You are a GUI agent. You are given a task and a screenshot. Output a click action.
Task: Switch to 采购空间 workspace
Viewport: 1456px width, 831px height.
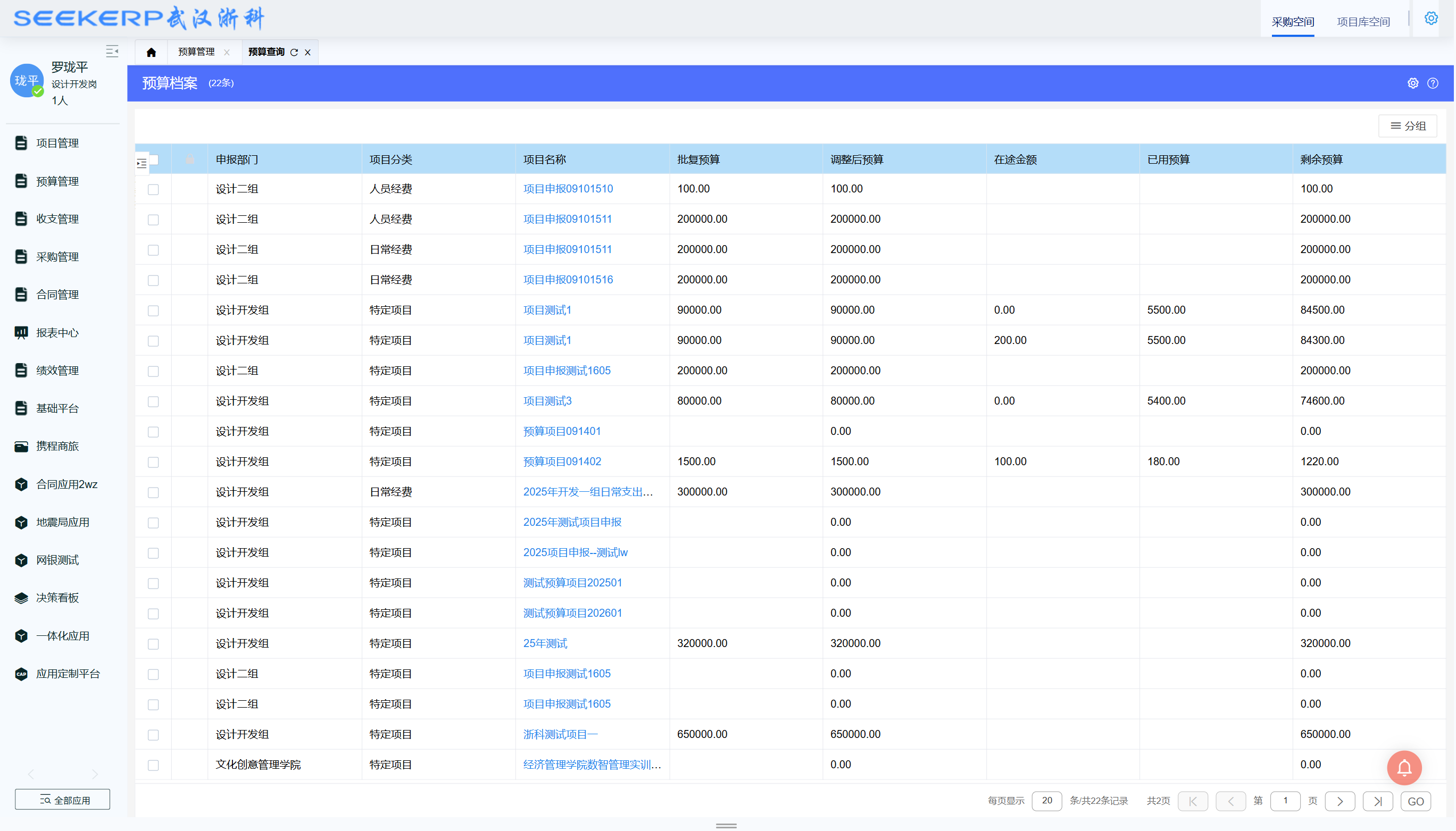click(1293, 22)
